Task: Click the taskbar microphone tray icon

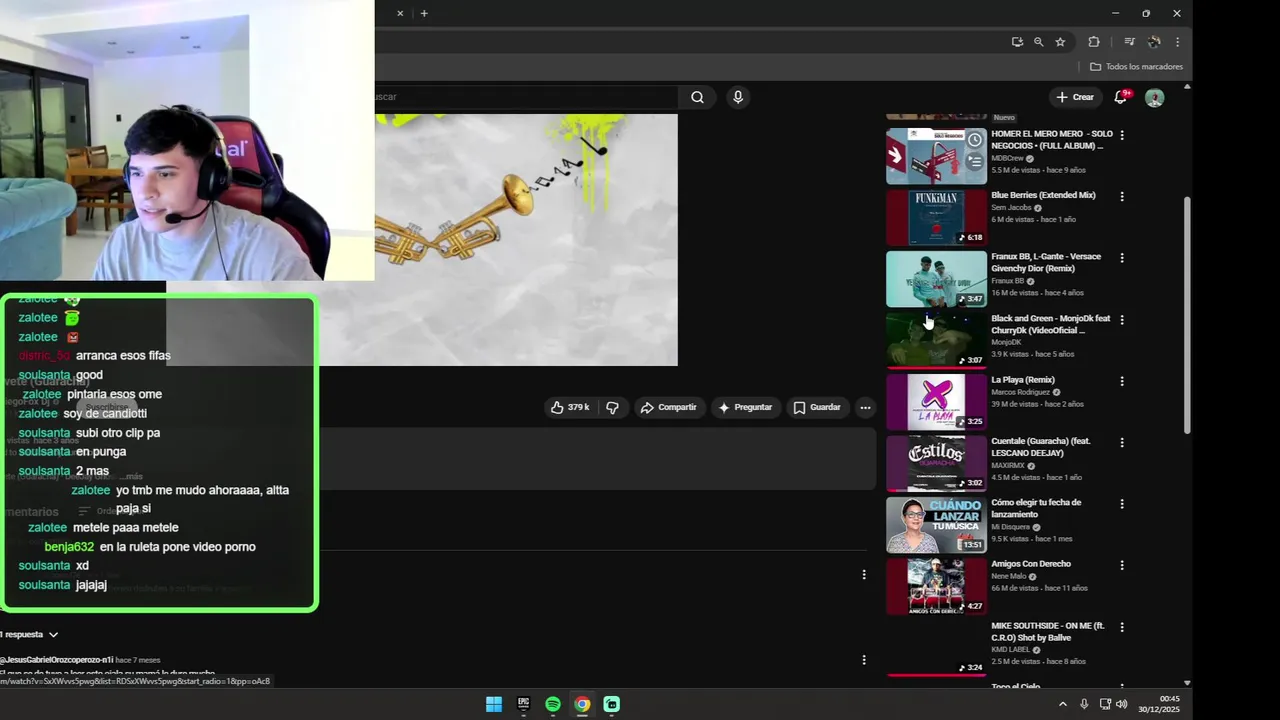Action: point(1084,704)
